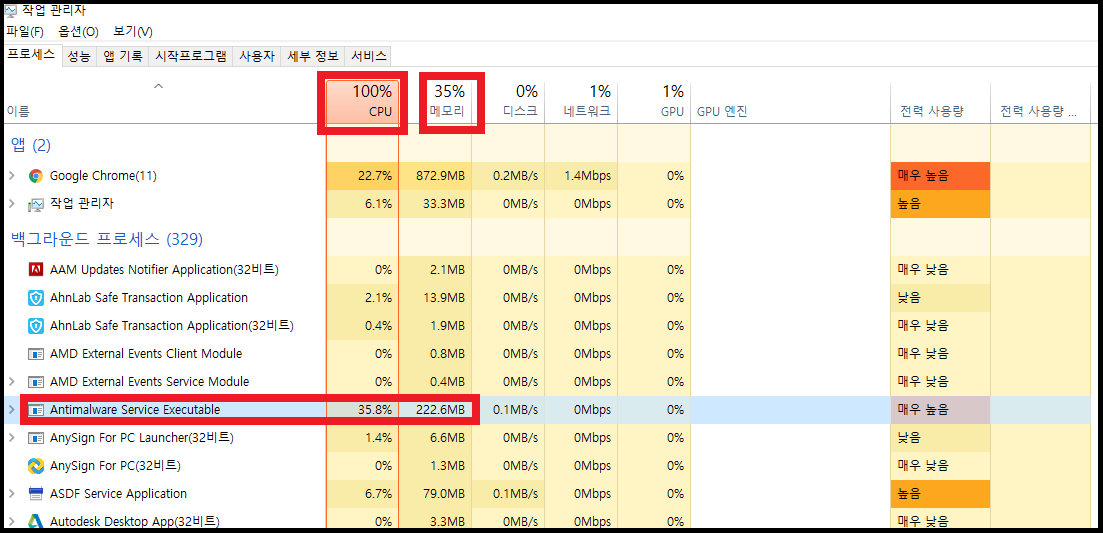Select the 프로세스 tab
The width and height of the screenshot is (1103, 533).
pyautogui.click(x=31, y=56)
